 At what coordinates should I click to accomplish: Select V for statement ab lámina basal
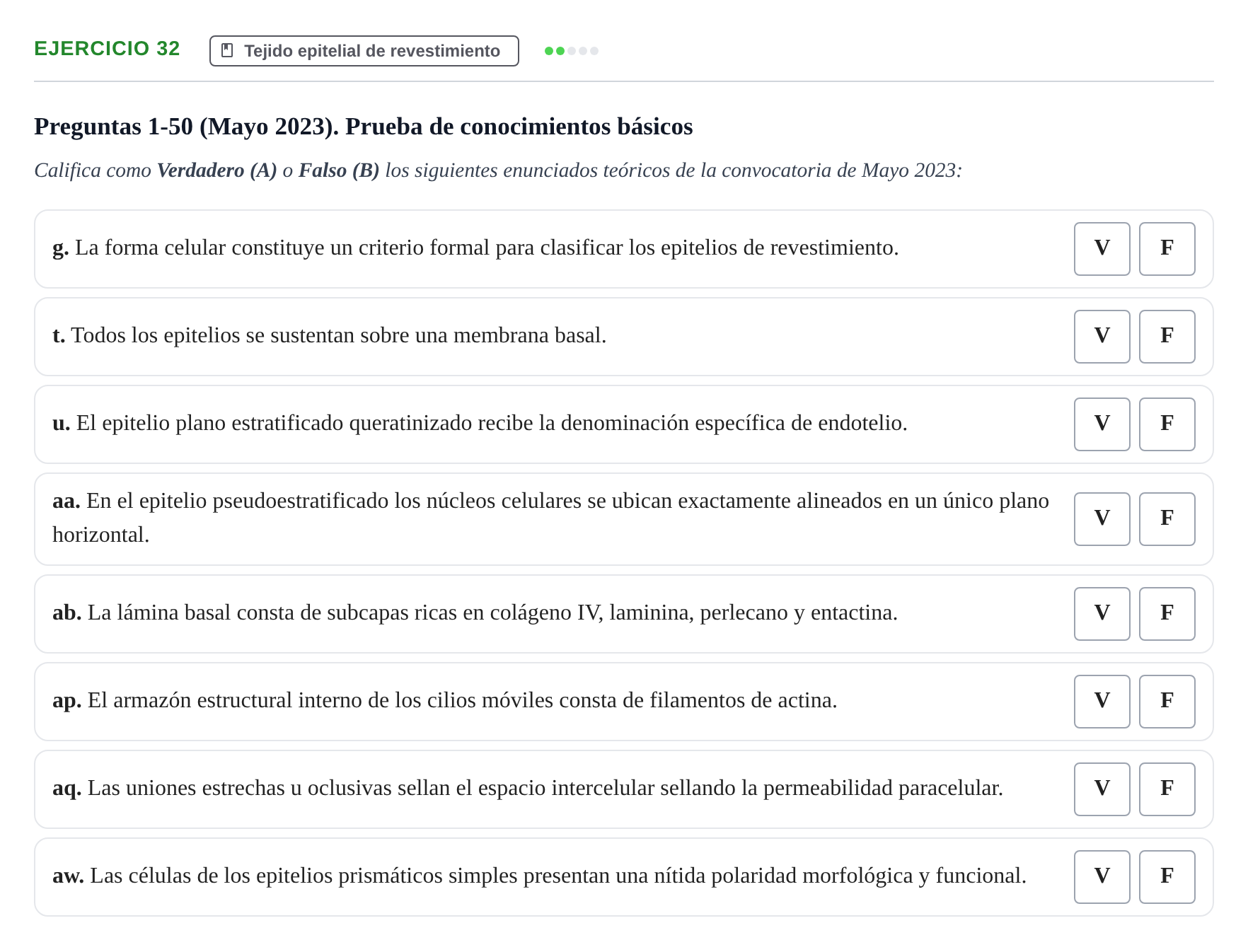coord(1102,614)
